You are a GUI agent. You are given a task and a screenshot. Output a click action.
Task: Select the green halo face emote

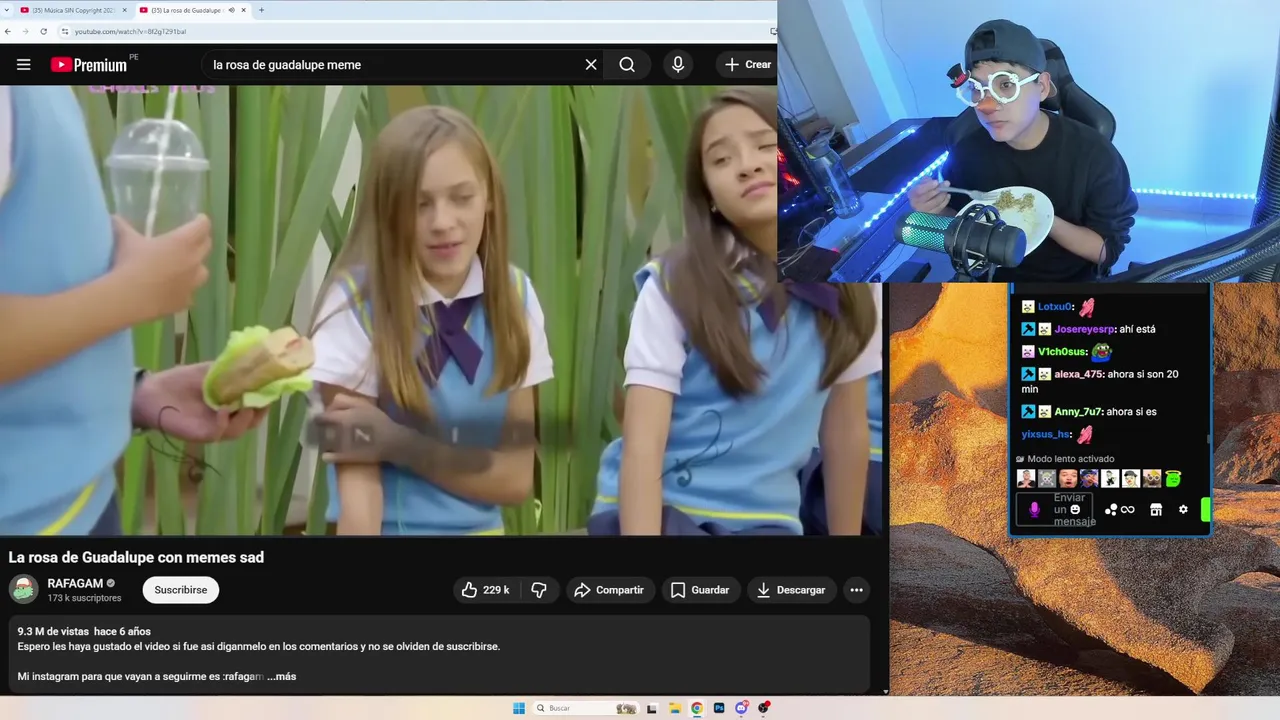coord(1173,479)
